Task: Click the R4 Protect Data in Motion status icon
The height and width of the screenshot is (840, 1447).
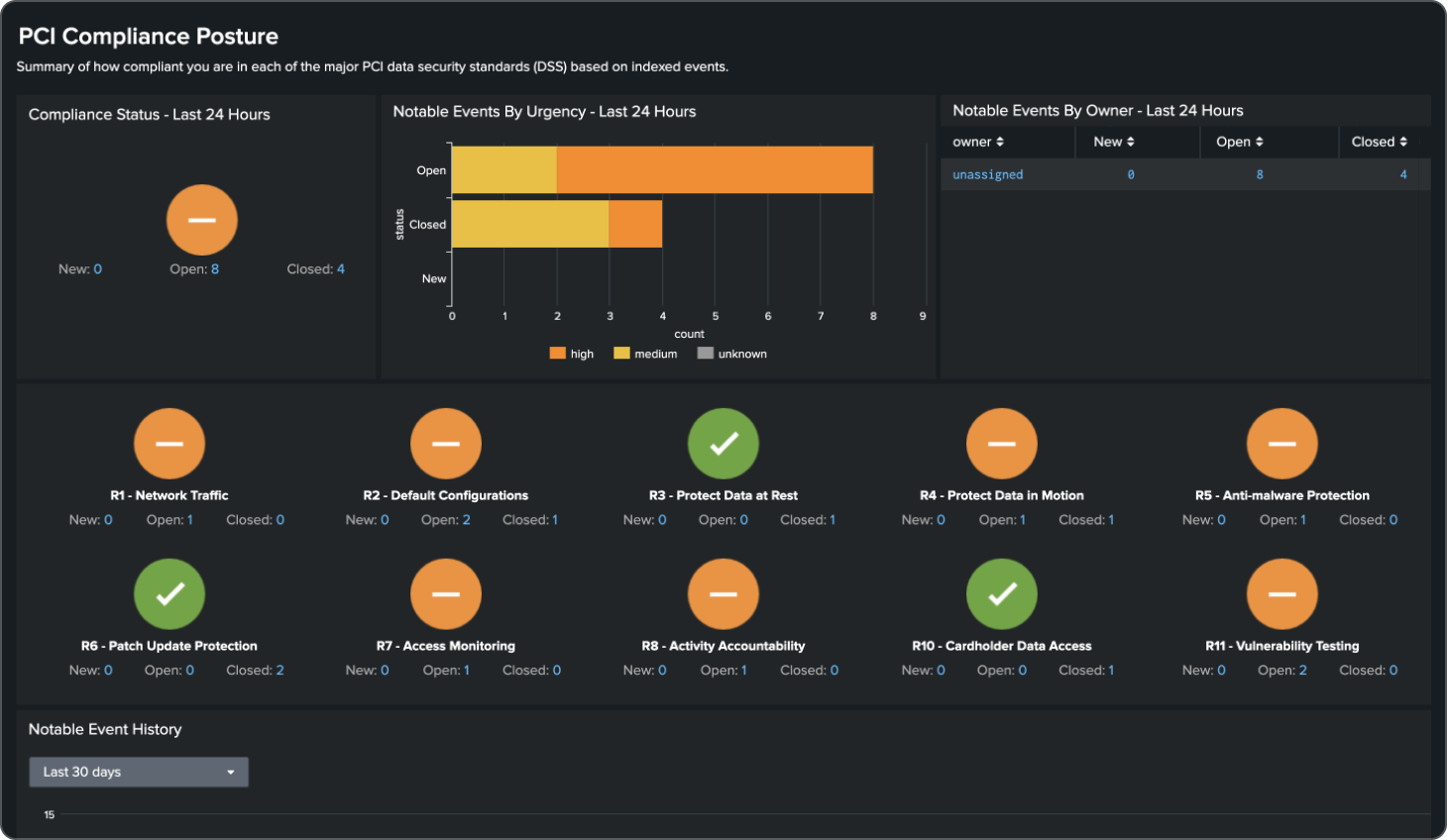Action: click(x=1002, y=444)
